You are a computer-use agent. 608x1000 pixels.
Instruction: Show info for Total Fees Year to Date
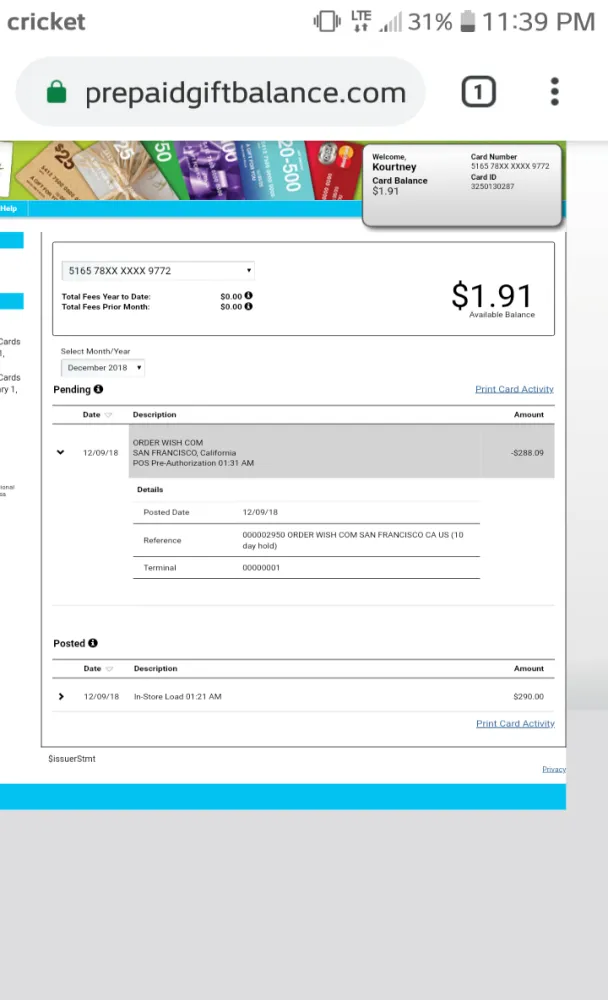pyautogui.click(x=249, y=295)
